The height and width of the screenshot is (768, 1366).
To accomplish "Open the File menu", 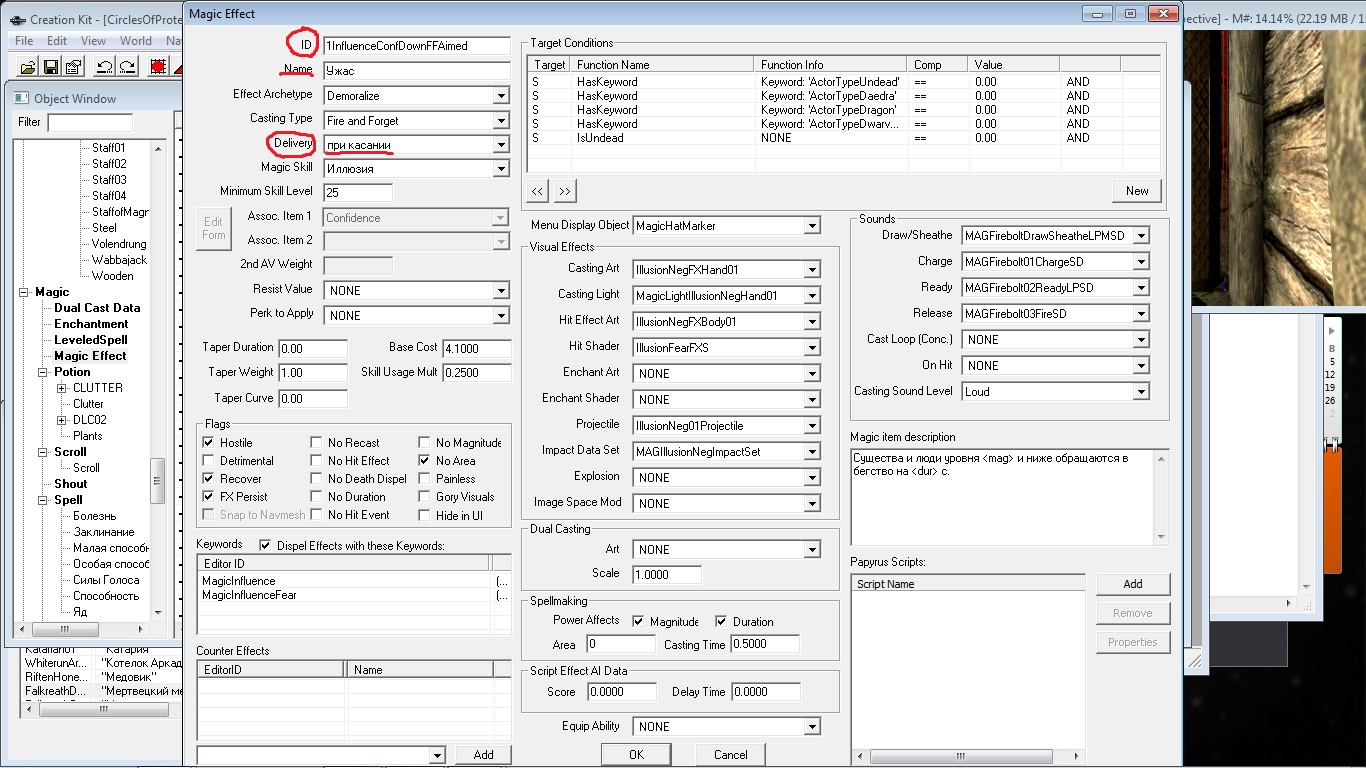I will click(24, 41).
